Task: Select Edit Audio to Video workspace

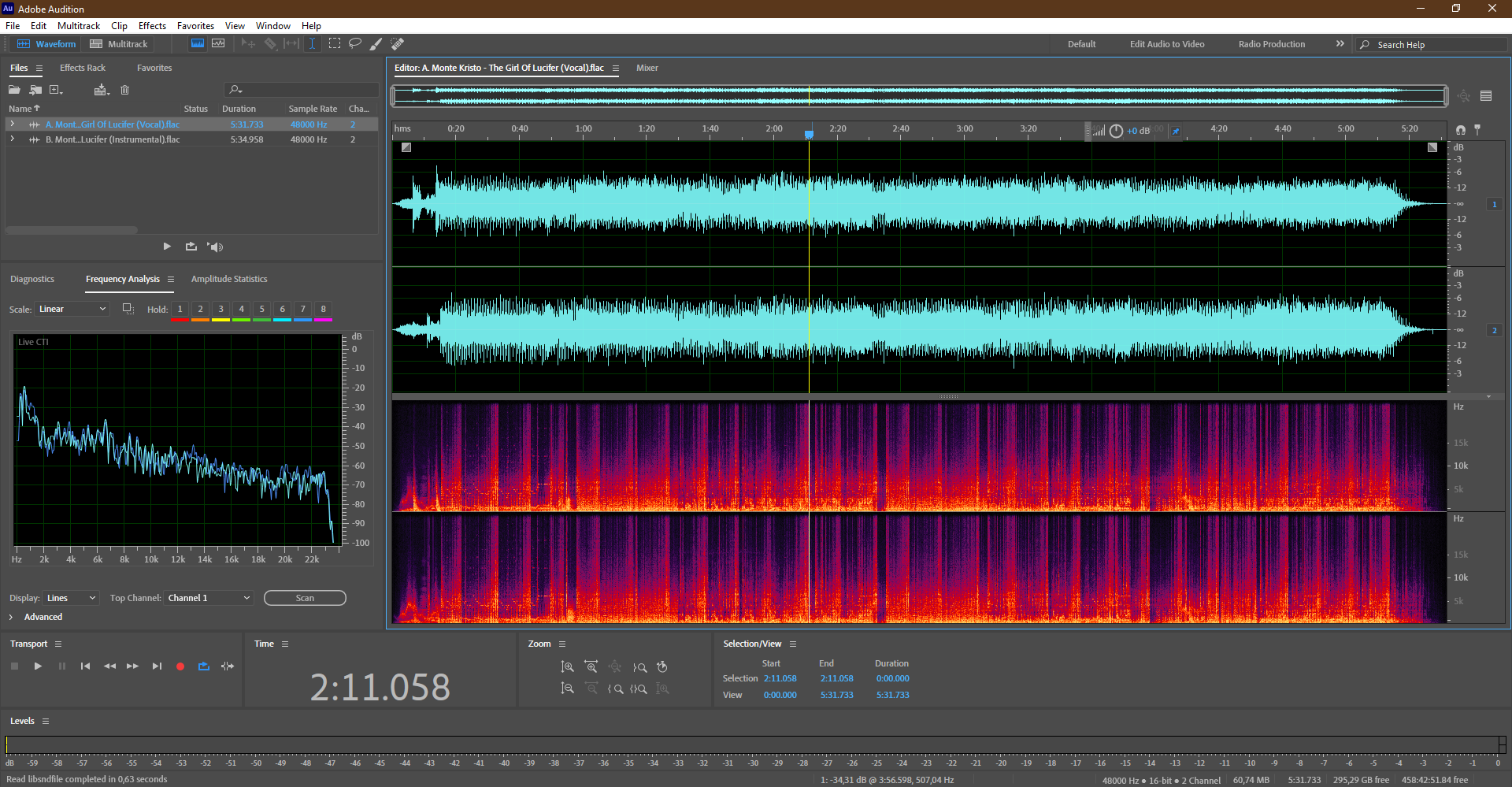Action: [1167, 44]
